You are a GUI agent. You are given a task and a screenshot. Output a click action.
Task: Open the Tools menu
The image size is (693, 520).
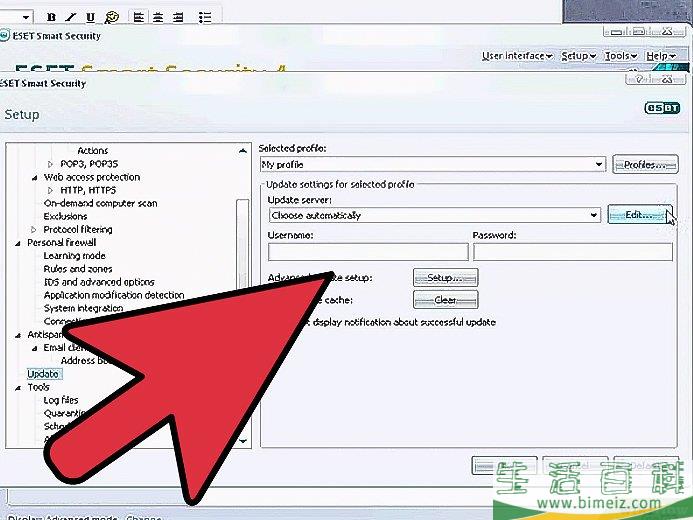pyautogui.click(x=621, y=56)
